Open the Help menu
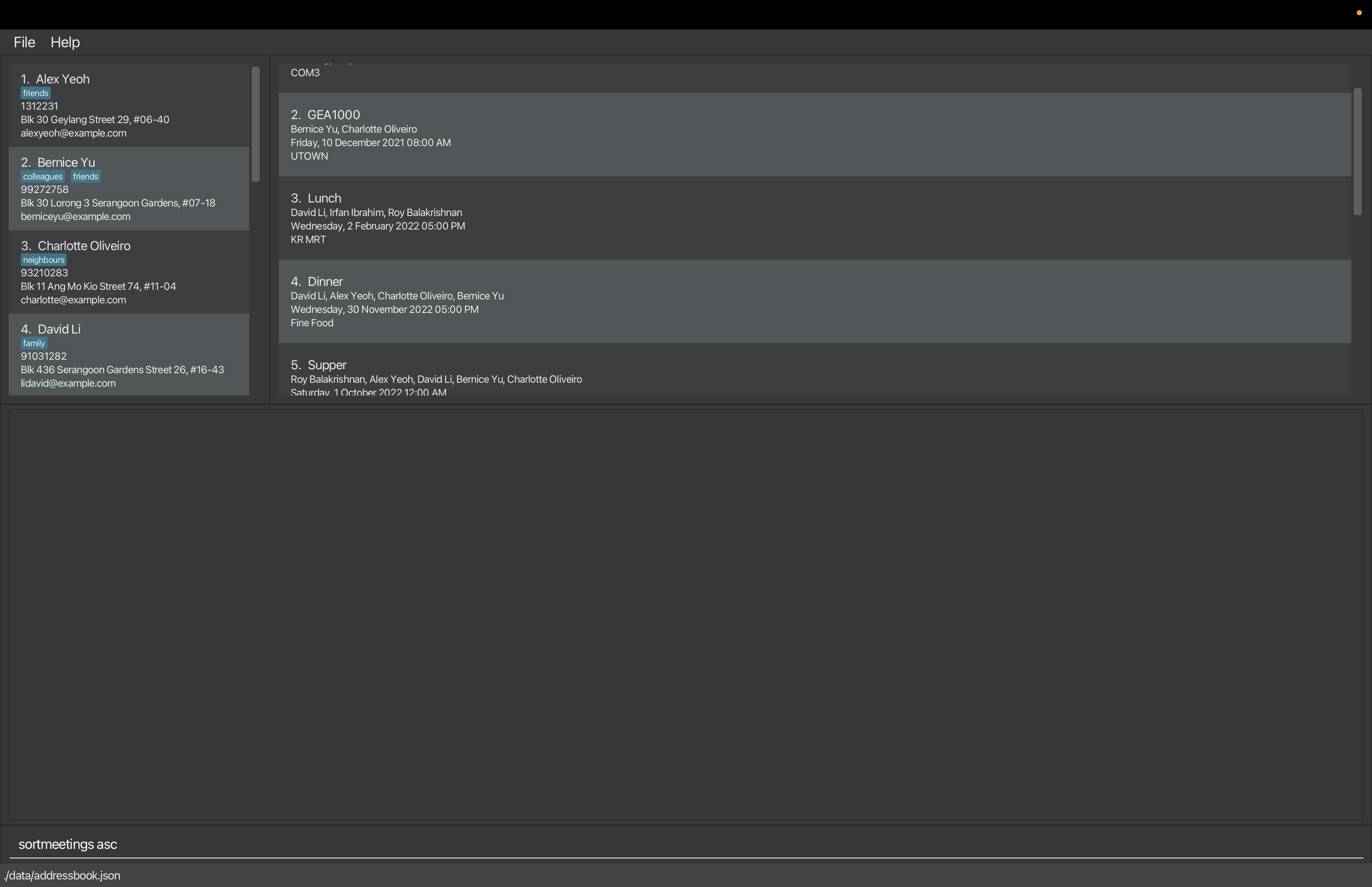The width and height of the screenshot is (1372, 887). click(x=65, y=42)
